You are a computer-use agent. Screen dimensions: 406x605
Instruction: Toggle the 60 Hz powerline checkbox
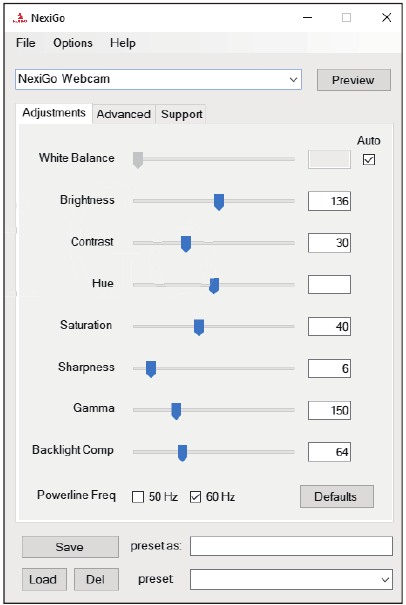(195, 497)
